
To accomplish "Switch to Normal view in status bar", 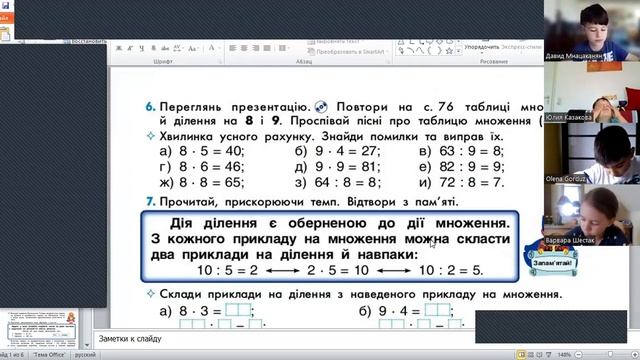I will pyautogui.click(x=521, y=355).
